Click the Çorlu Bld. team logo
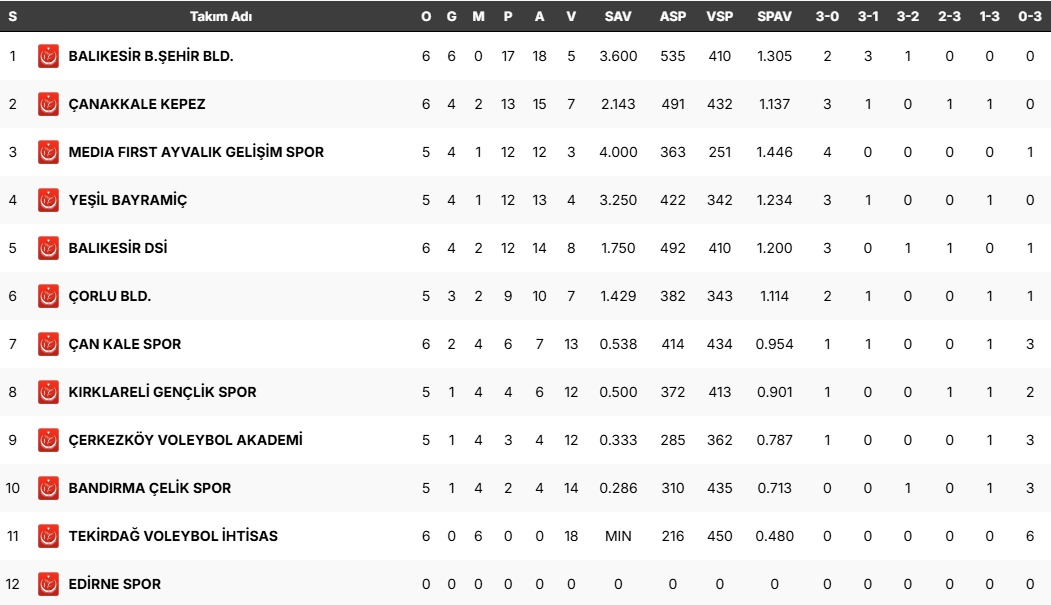The width and height of the screenshot is (1051, 605). point(48,296)
